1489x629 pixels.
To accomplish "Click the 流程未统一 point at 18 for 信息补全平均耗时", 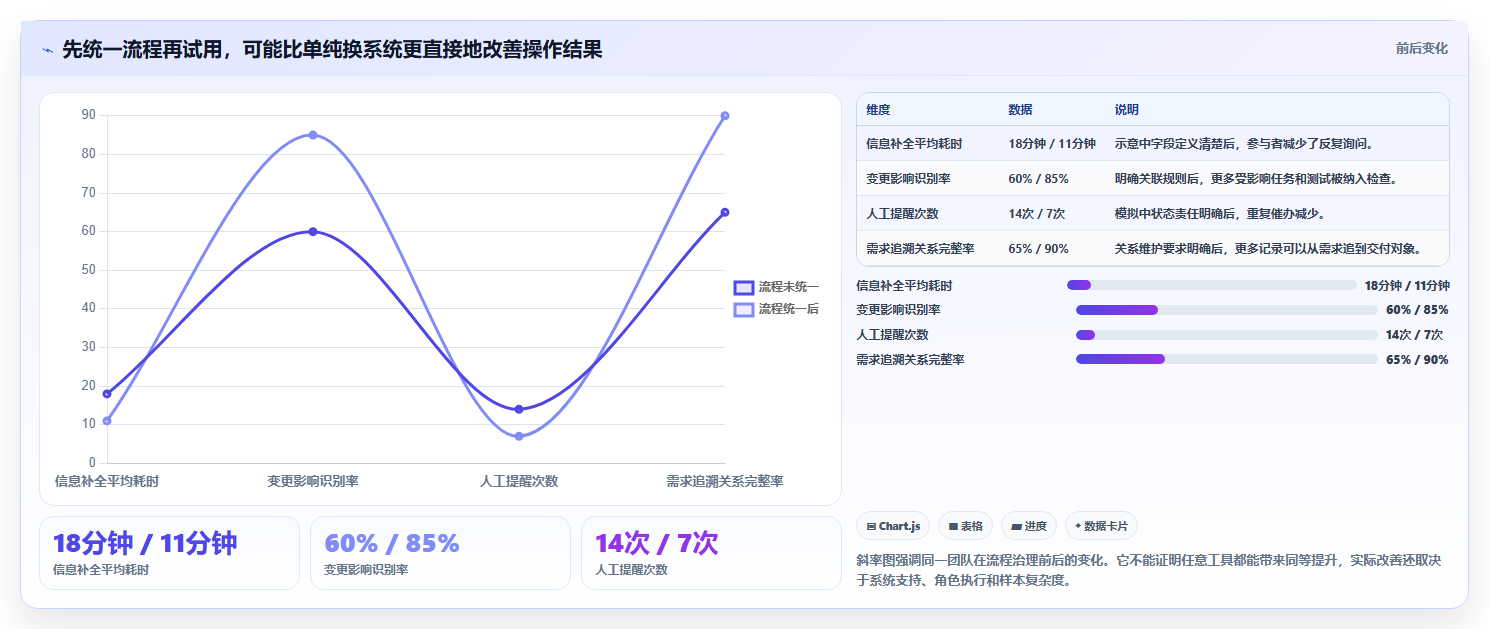I will pos(107,394).
